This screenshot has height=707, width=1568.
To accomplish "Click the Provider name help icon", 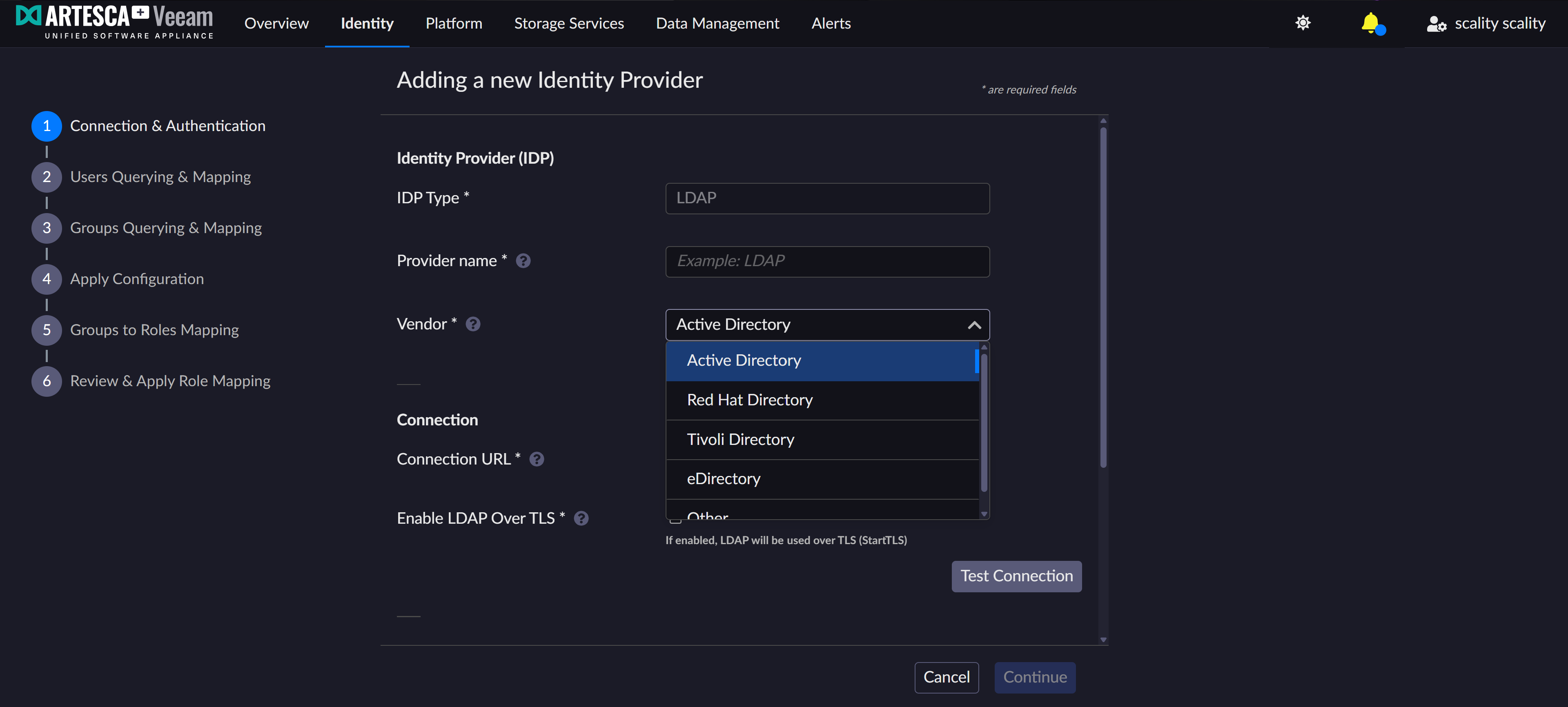I will (x=523, y=261).
